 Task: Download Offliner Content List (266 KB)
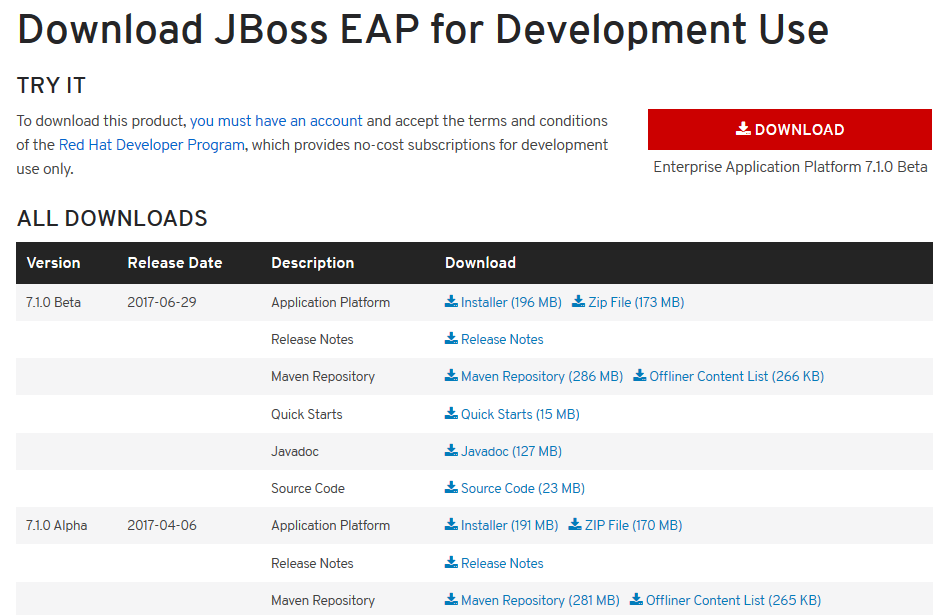pos(729,376)
